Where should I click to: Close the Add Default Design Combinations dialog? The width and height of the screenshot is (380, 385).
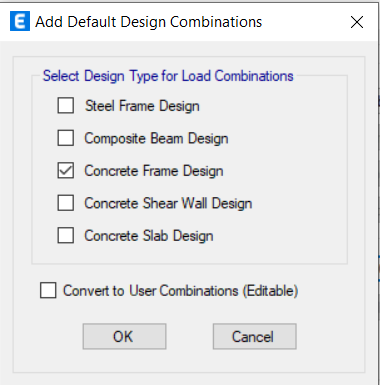click(x=357, y=22)
